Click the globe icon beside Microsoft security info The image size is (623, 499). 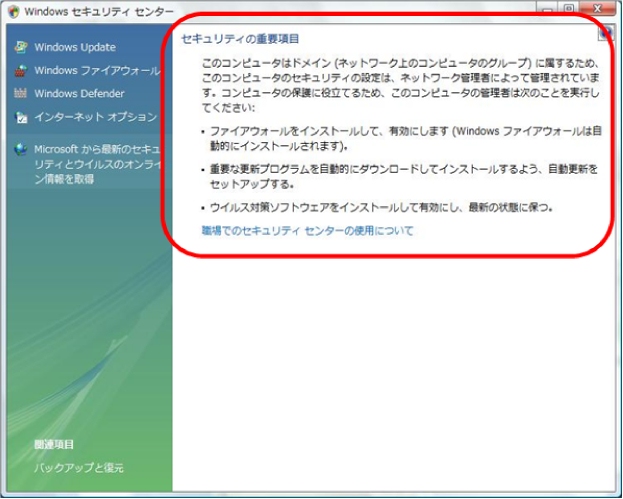click(21, 150)
